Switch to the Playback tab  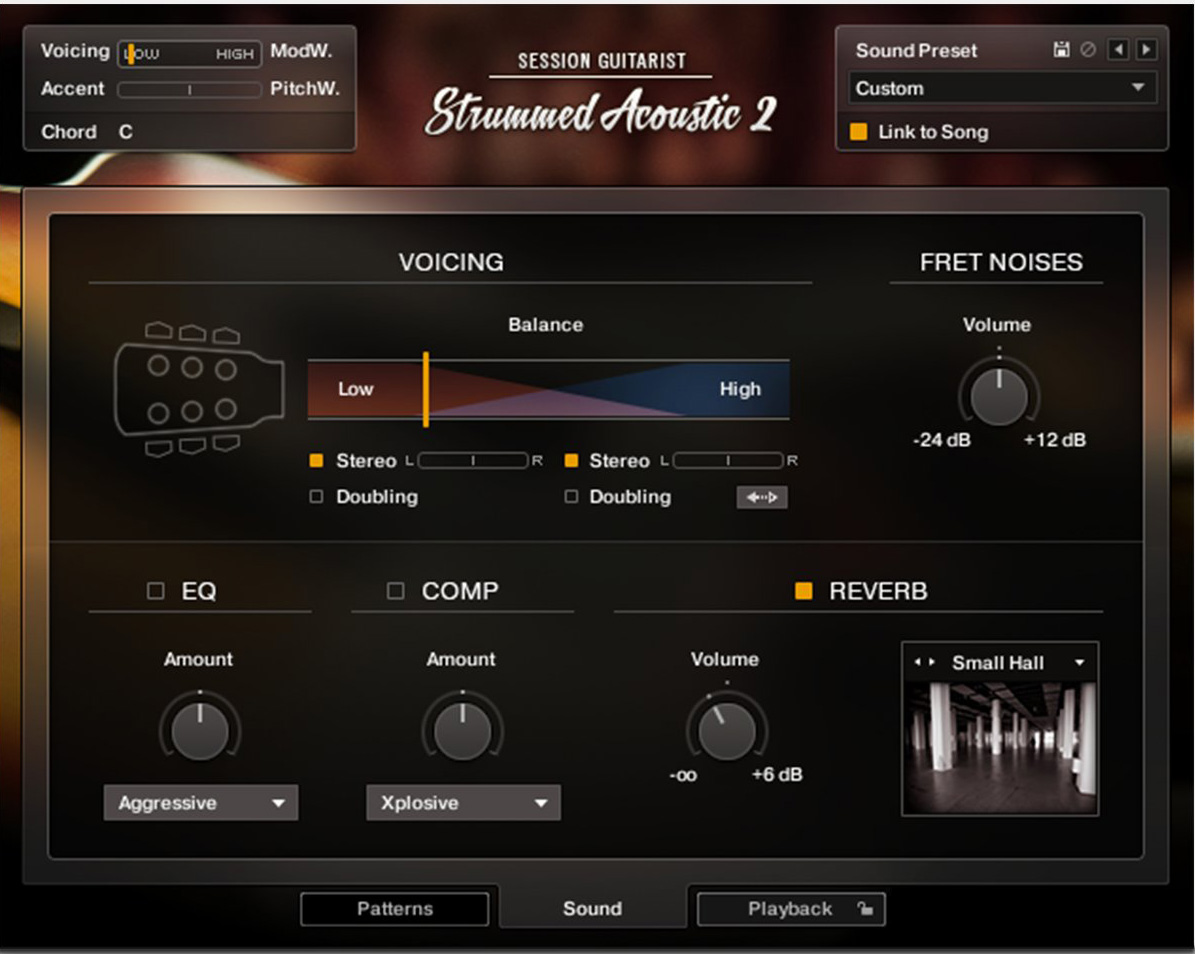790,908
